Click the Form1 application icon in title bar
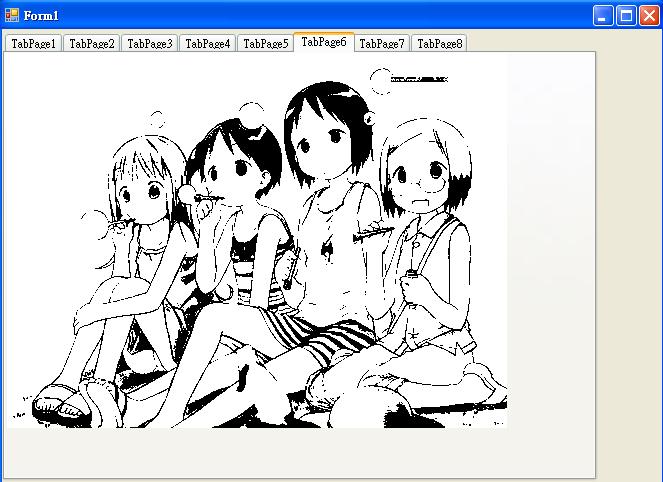The height and width of the screenshot is (482, 663). pos(12,15)
